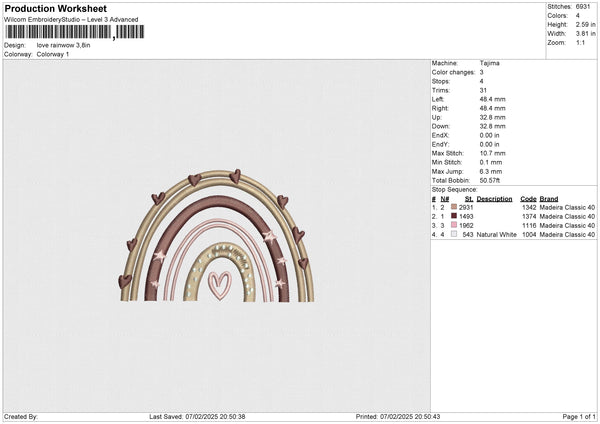Select the design name 'love rainwow 3,8in'
Screen dimensions: 600x424
(x=66, y=46)
